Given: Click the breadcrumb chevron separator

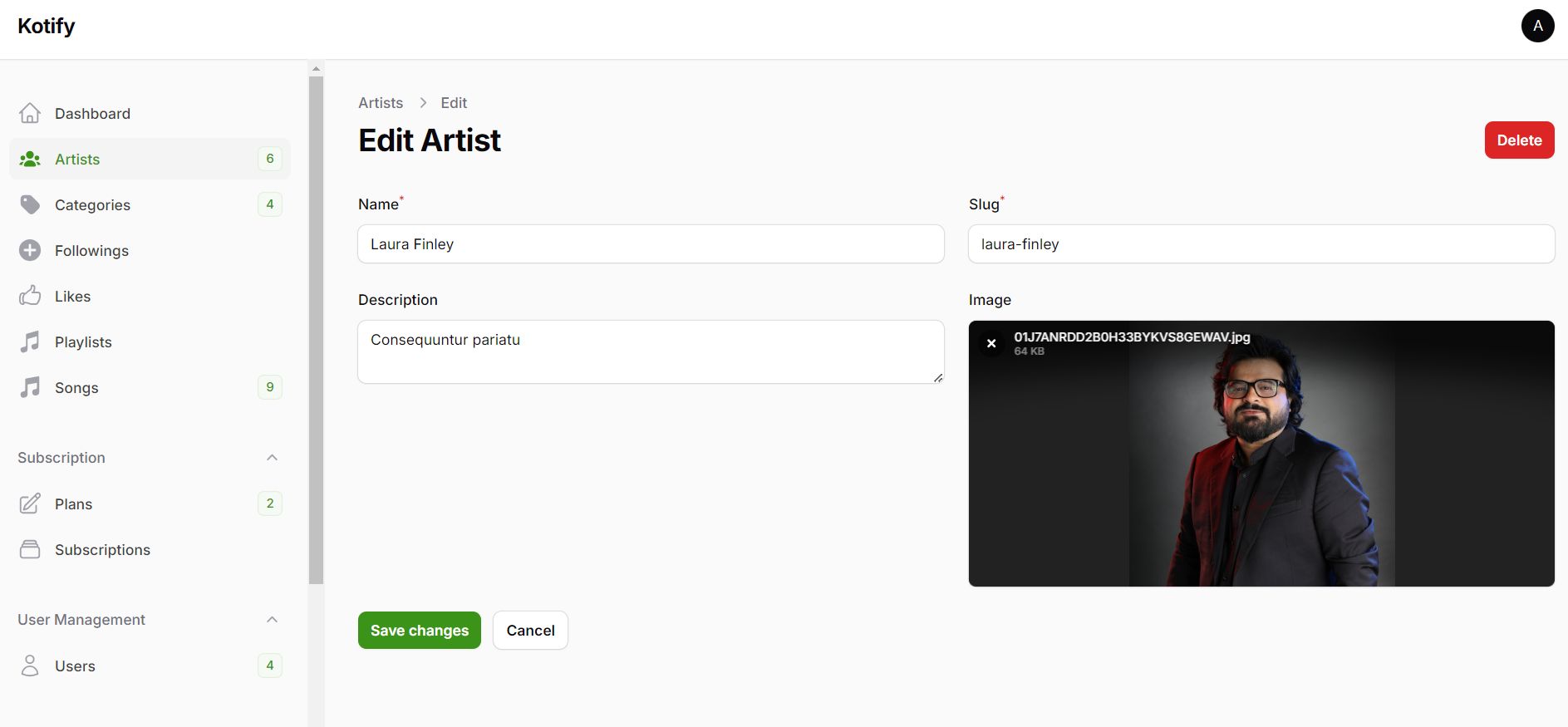Looking at the screenshot, I should (422, 103).
